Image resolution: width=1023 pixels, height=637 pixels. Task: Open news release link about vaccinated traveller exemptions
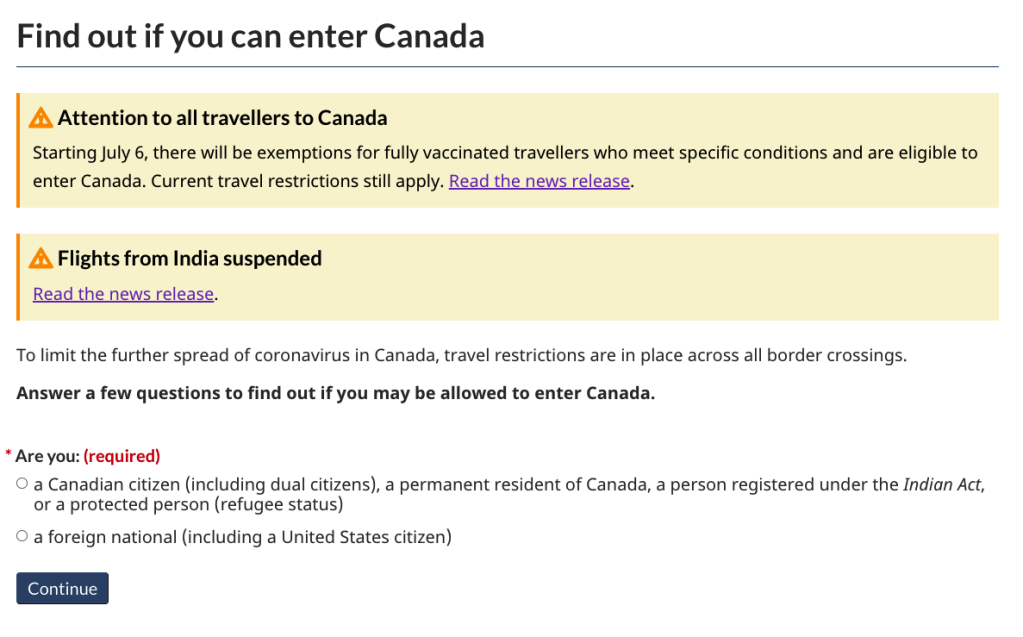point(539,181)
